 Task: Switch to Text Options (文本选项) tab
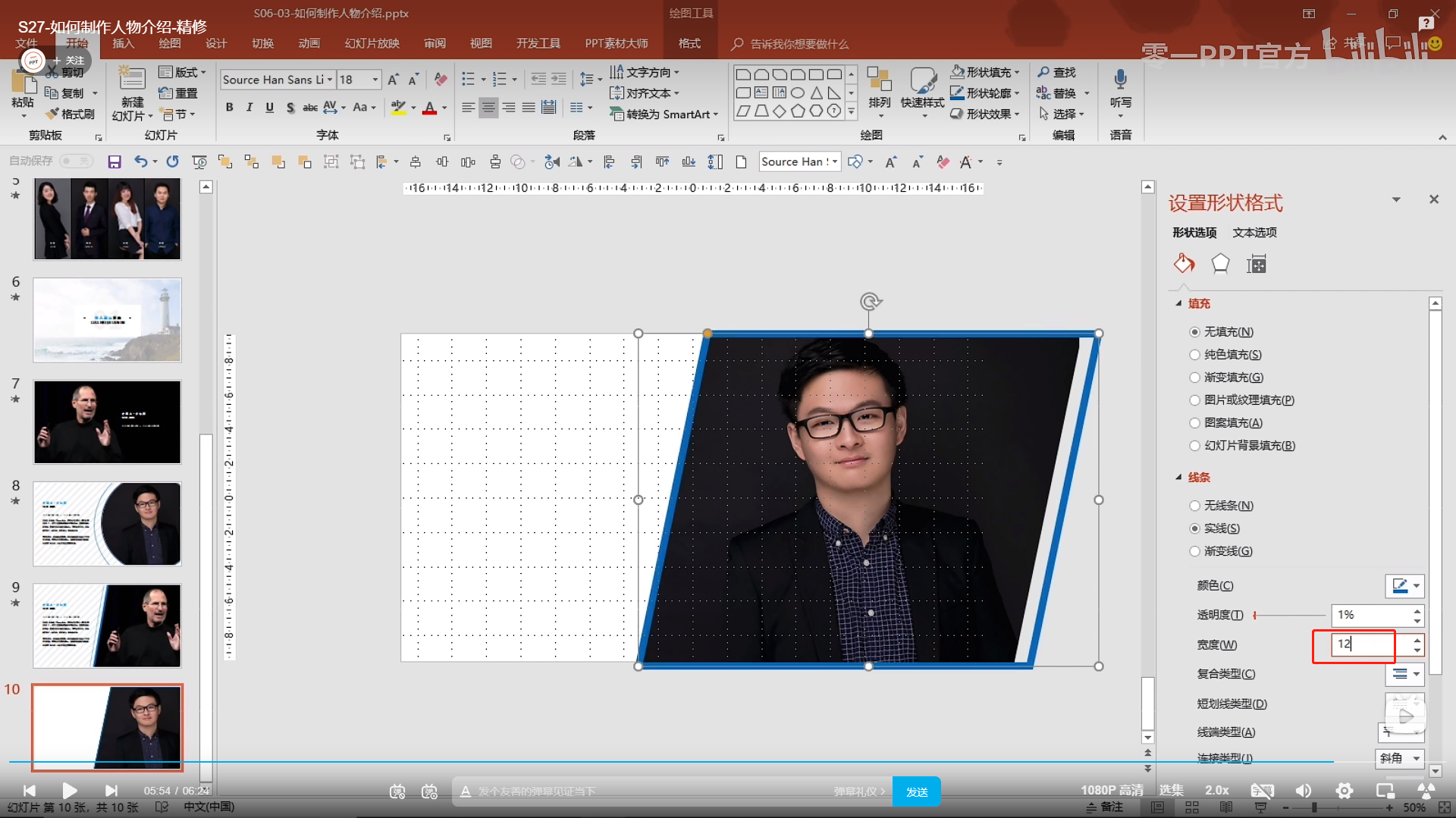1255,233
